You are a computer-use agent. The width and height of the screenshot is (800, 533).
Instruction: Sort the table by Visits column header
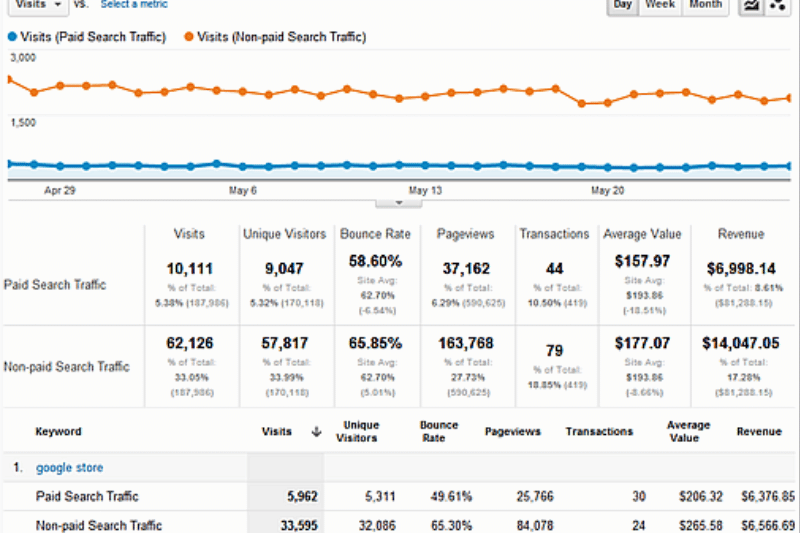pos(277,432)
